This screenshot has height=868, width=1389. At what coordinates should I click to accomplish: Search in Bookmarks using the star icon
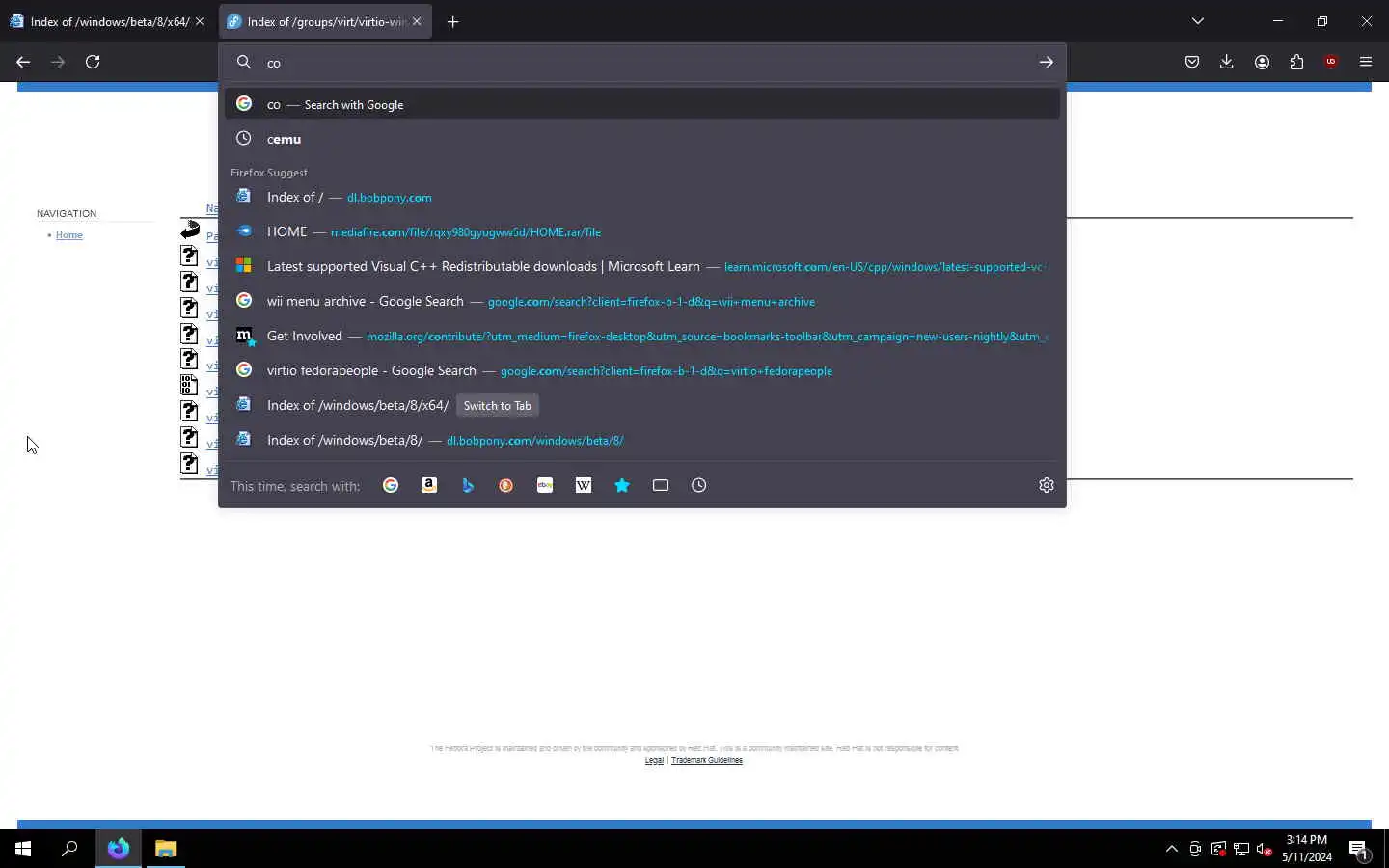tap(622, 485)
